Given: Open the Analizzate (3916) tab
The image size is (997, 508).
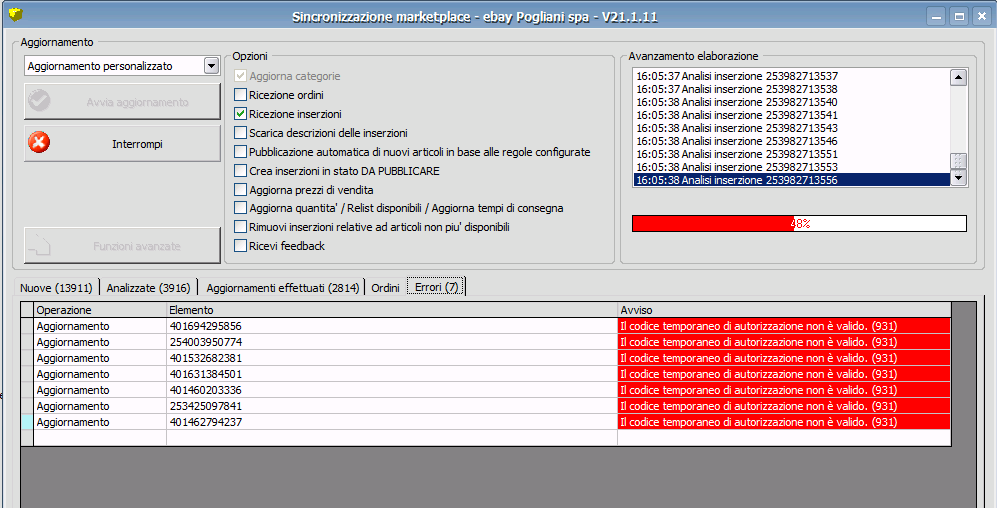Looking at the screenshot, I should coord(148,288).
